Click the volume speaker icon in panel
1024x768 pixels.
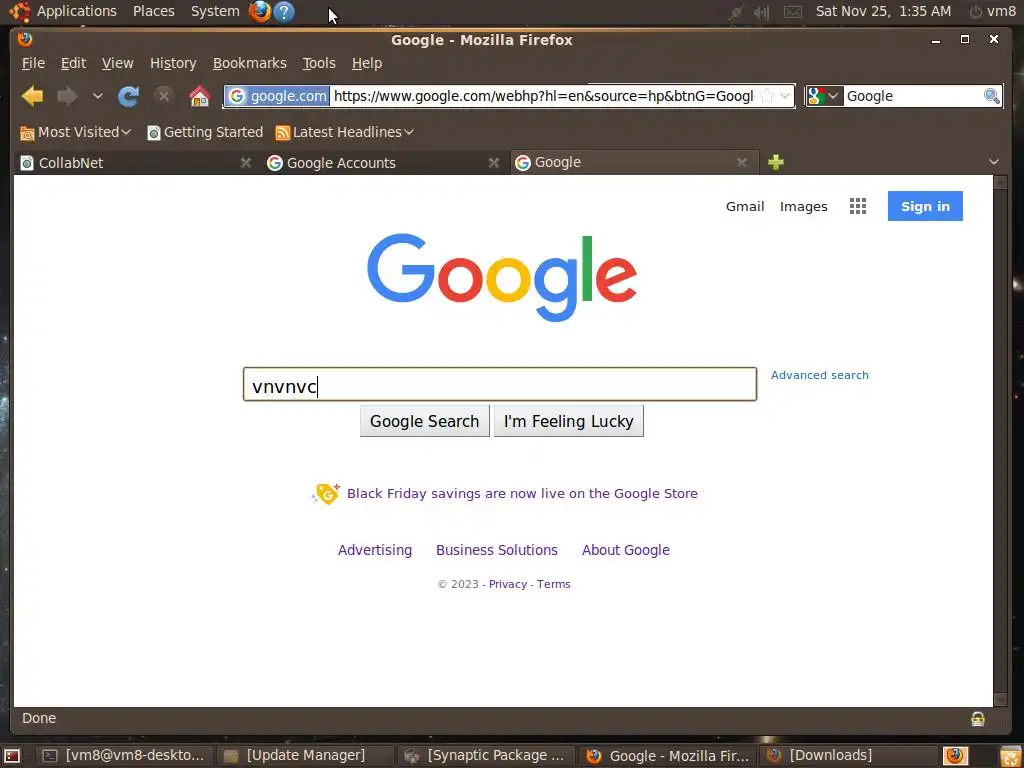pos(761,12)
